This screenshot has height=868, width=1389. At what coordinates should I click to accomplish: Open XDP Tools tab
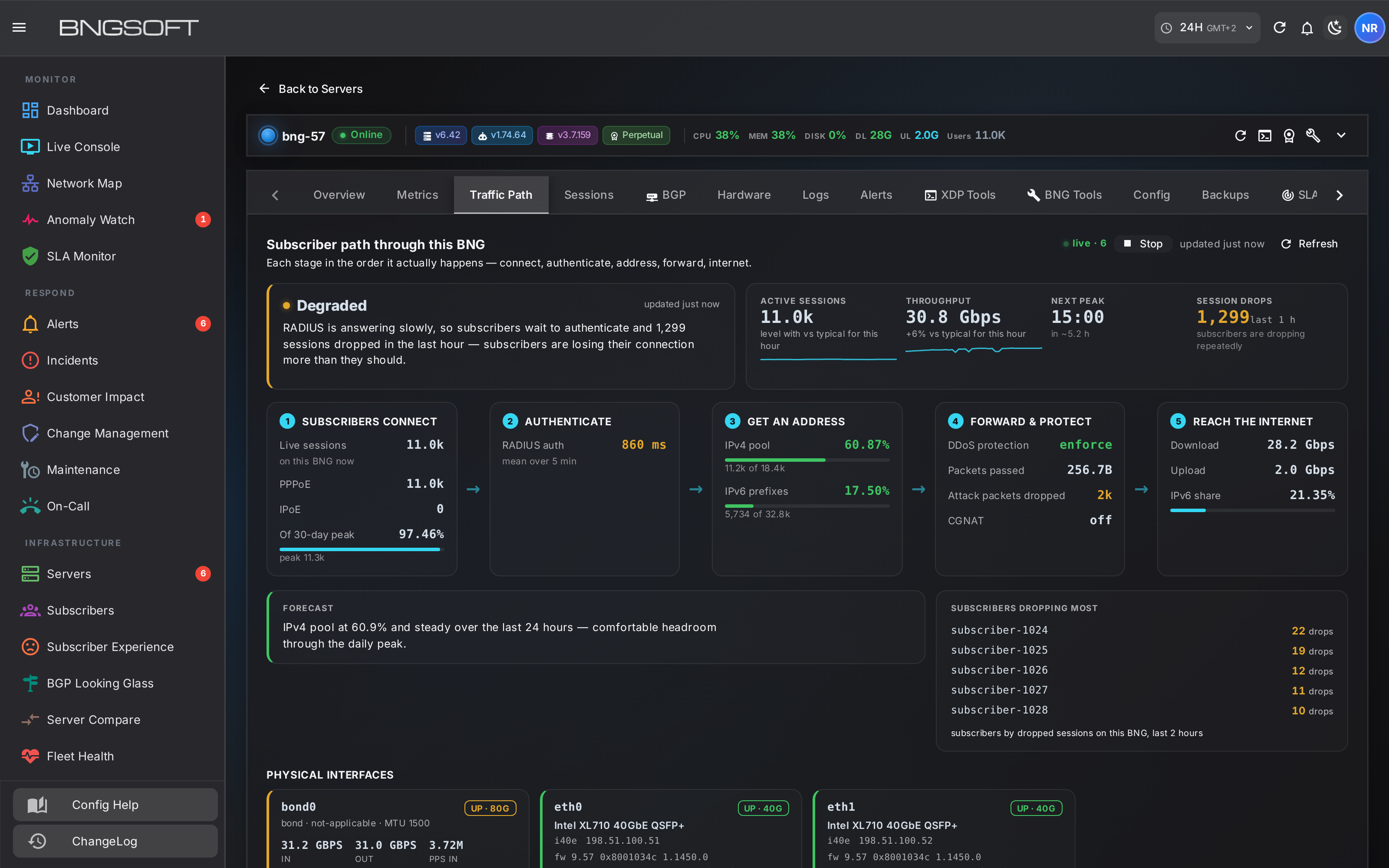click(x=960, y=195)
